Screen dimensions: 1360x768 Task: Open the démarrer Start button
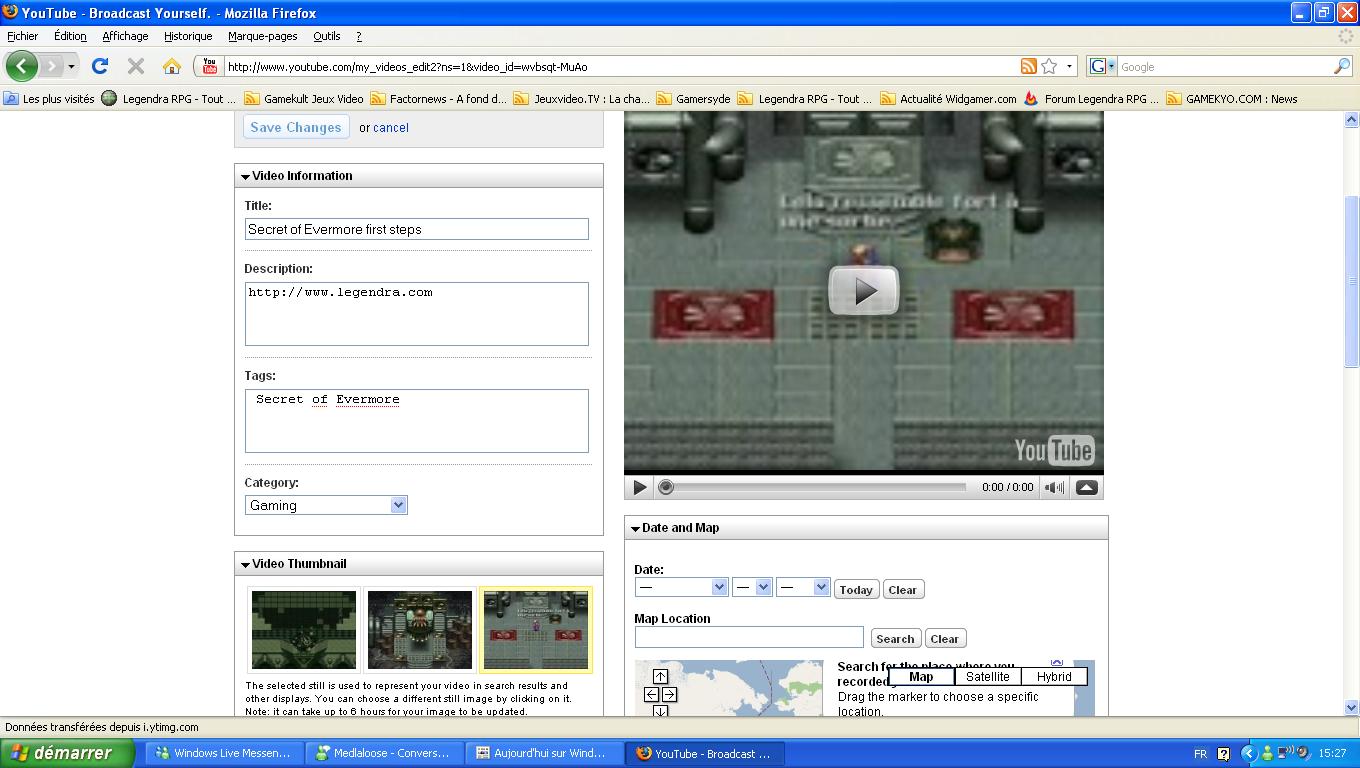coord(67,753)
